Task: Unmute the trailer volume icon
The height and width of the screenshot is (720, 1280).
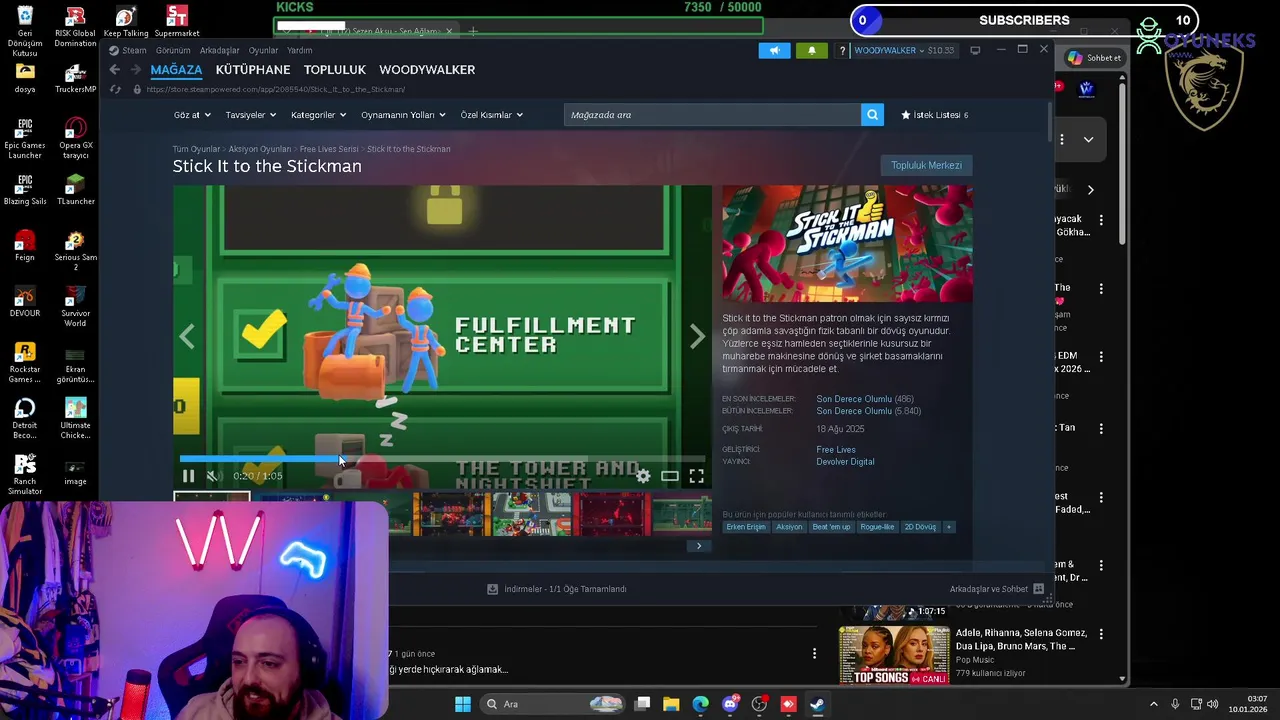Action: [x=212, y=476]
